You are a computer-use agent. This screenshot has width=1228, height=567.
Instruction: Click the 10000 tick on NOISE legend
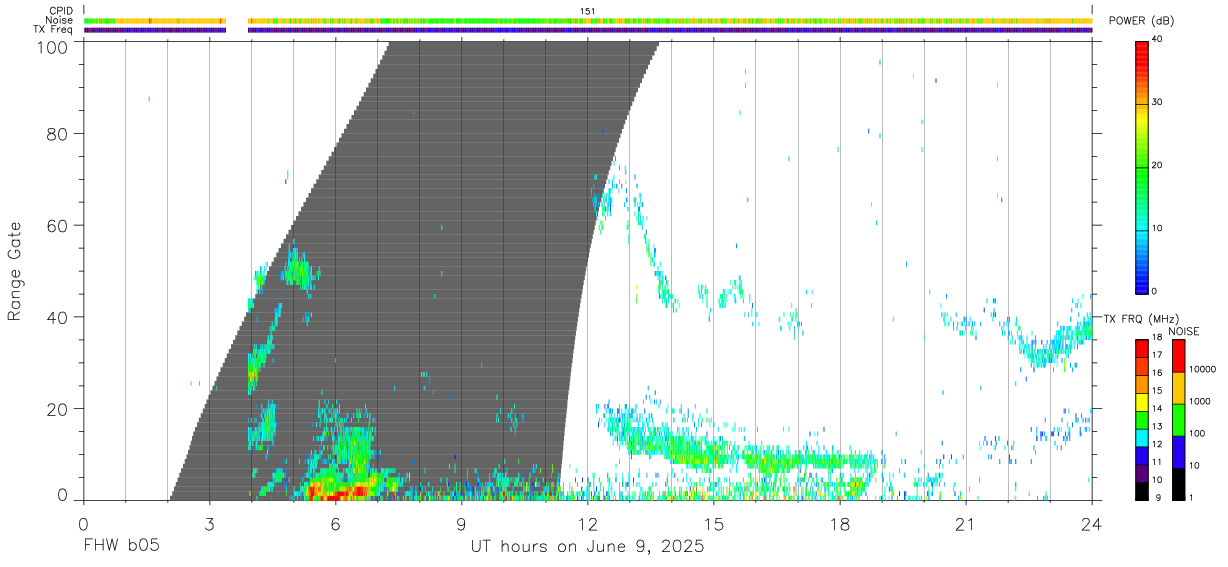1204,369
